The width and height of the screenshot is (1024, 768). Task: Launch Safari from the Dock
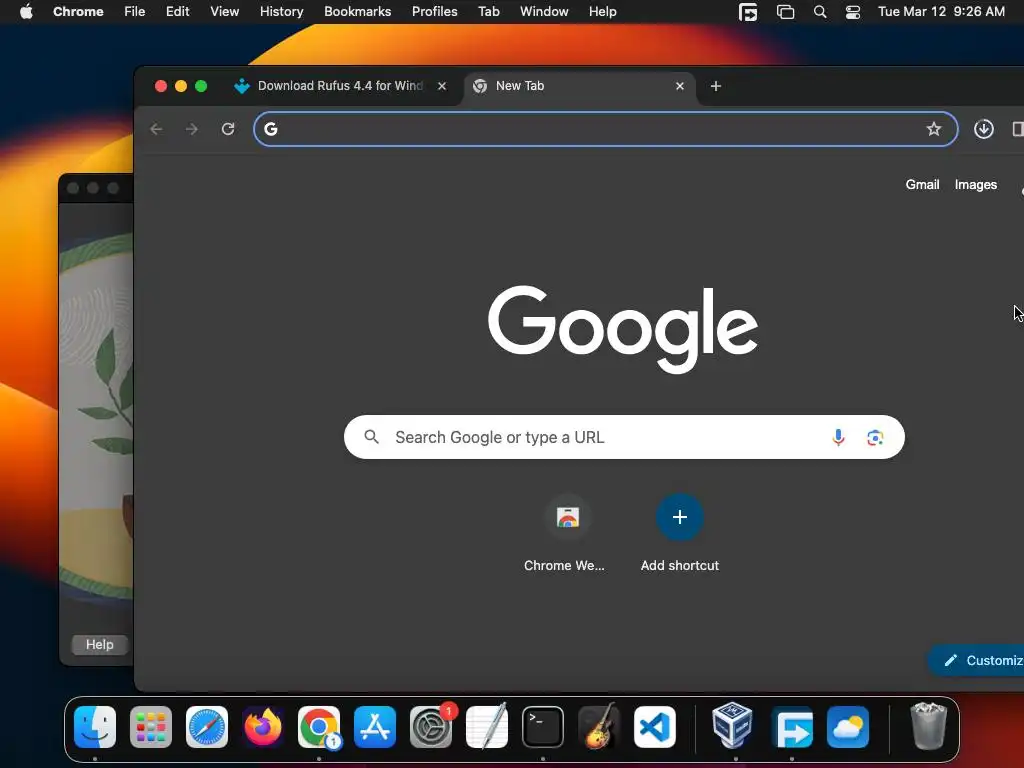pos(207,727)
